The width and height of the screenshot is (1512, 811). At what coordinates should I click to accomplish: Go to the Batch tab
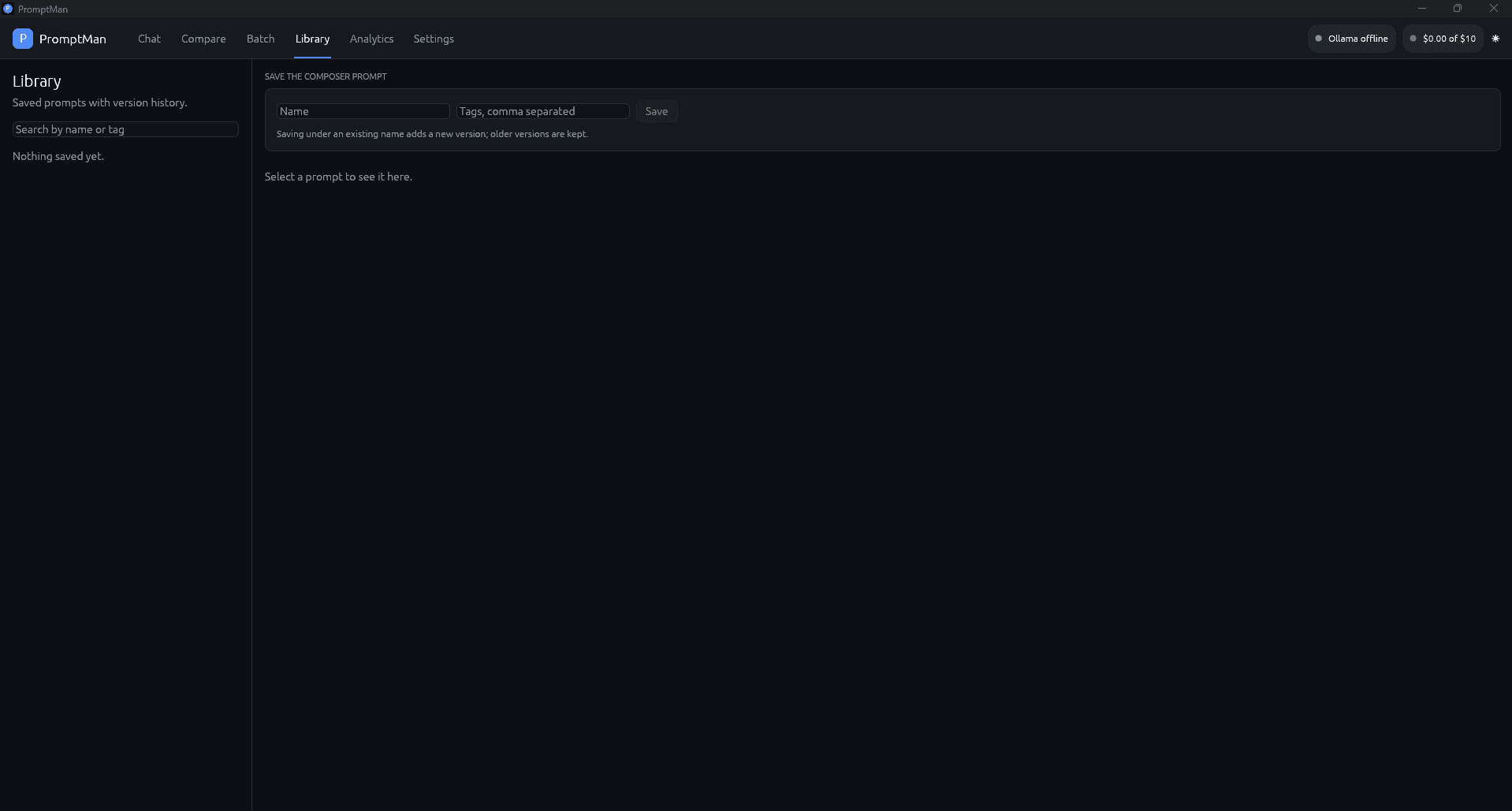261,39
